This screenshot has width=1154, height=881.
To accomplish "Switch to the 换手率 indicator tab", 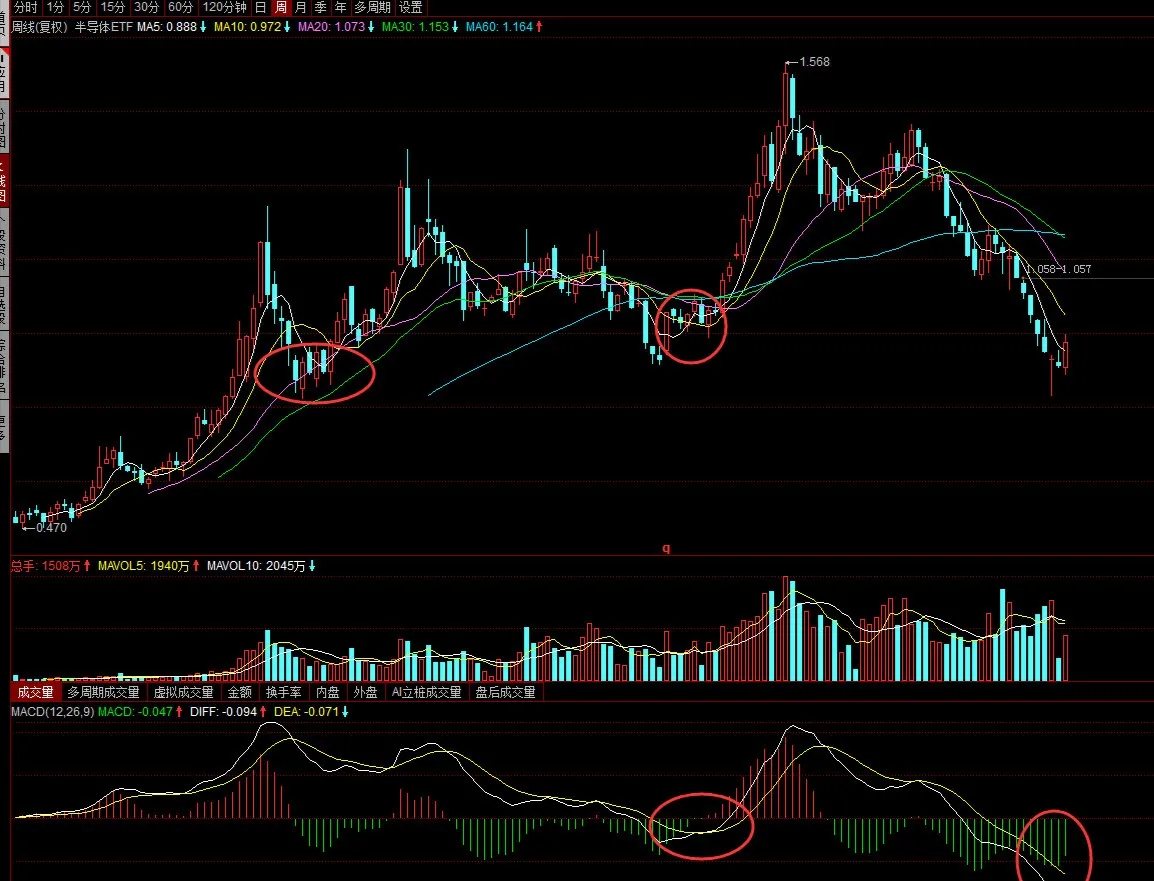I will pos(283,692).
